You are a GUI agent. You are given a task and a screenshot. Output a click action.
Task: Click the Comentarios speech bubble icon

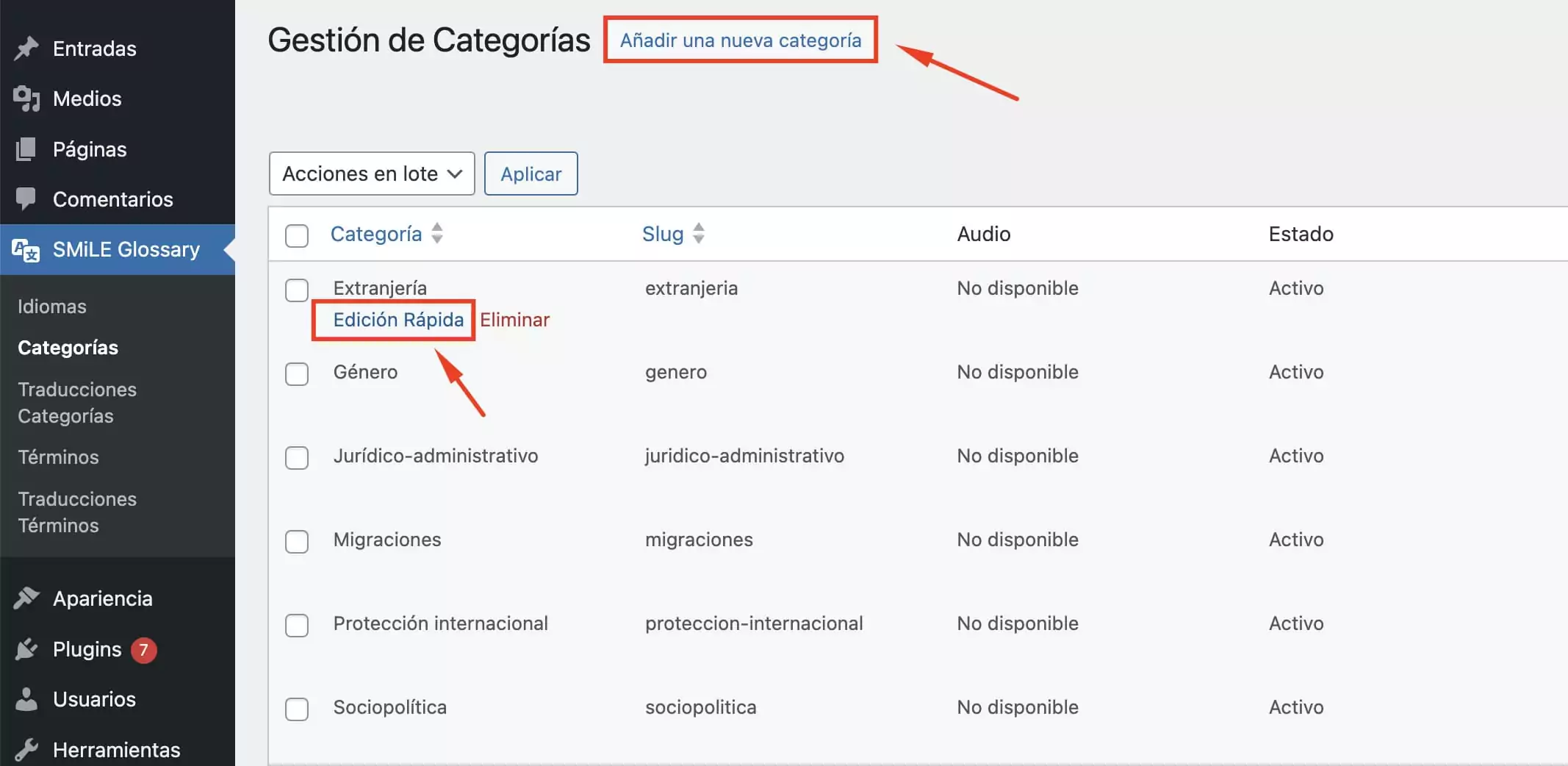[26, 199]
